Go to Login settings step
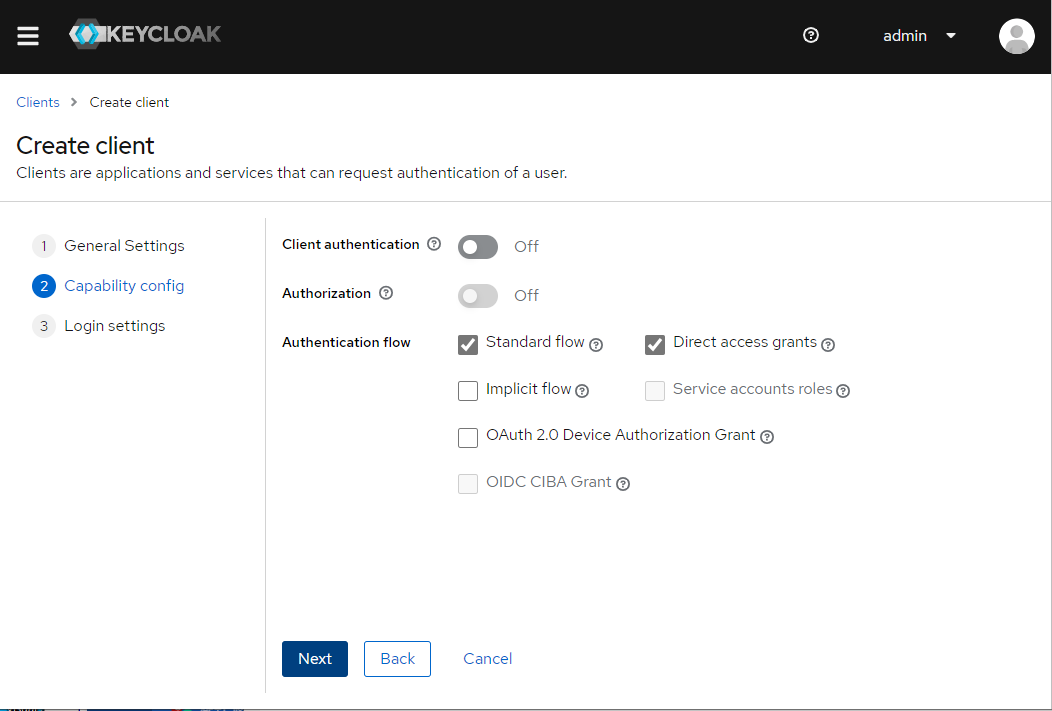The width and height of the screenshot is (1052, 711). (114, 326)
